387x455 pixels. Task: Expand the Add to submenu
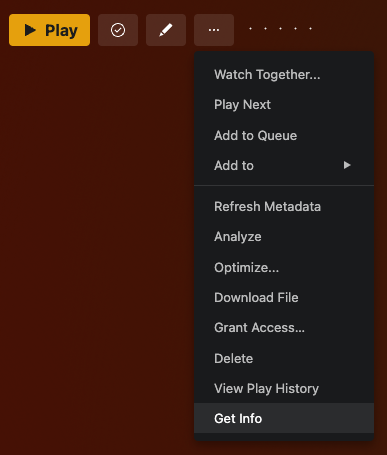(284, 165)
